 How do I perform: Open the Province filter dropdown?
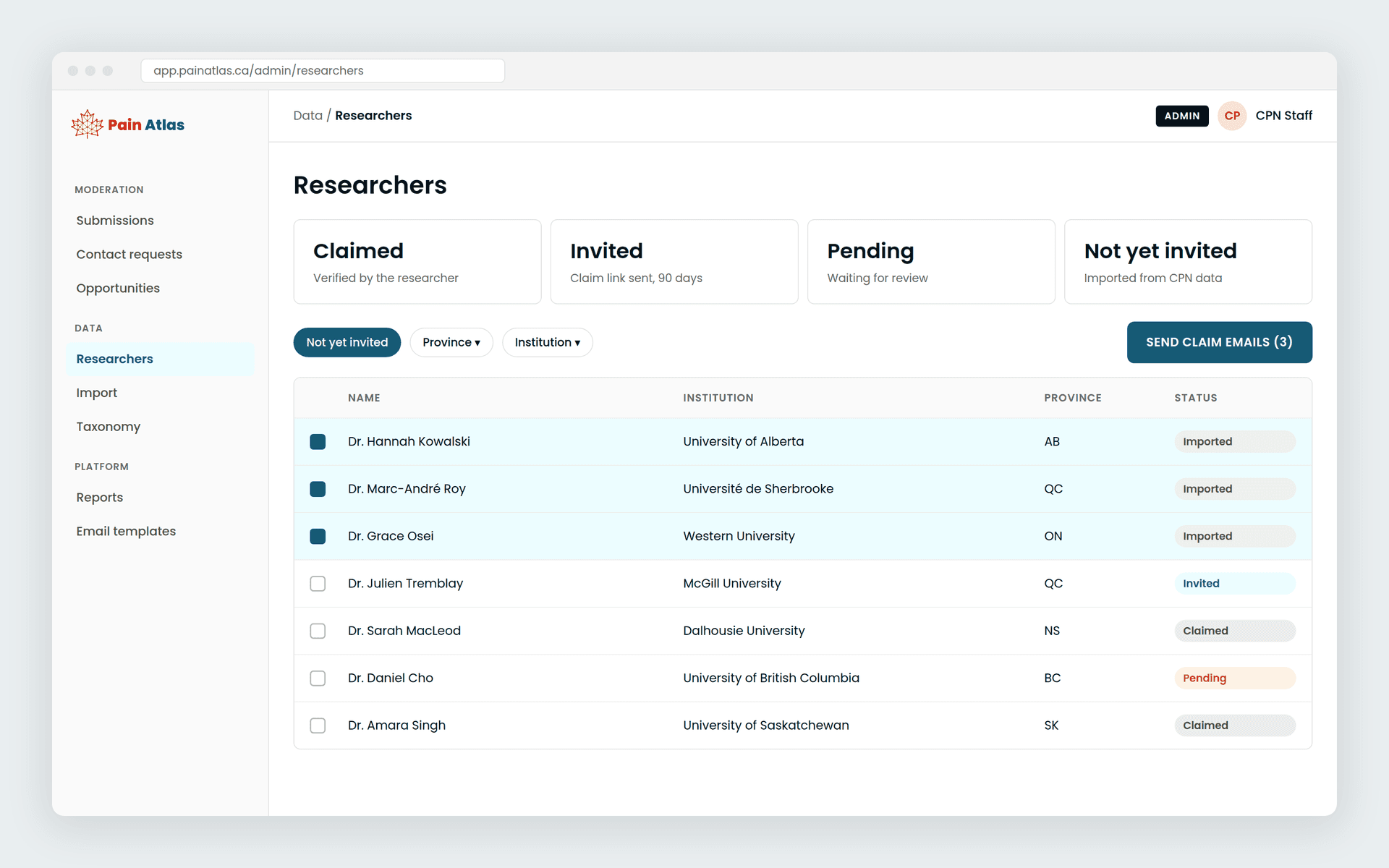[451, 342]
